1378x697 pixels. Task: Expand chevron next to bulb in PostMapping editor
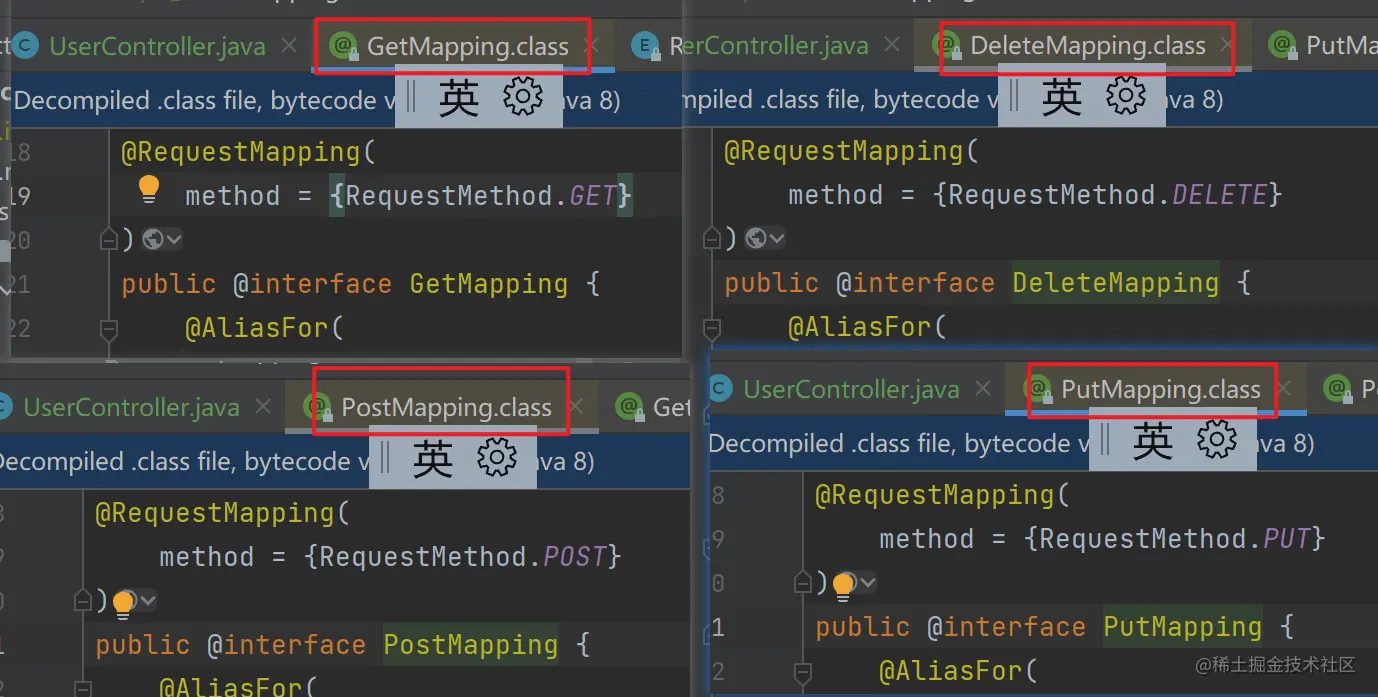tap(148, 600)
